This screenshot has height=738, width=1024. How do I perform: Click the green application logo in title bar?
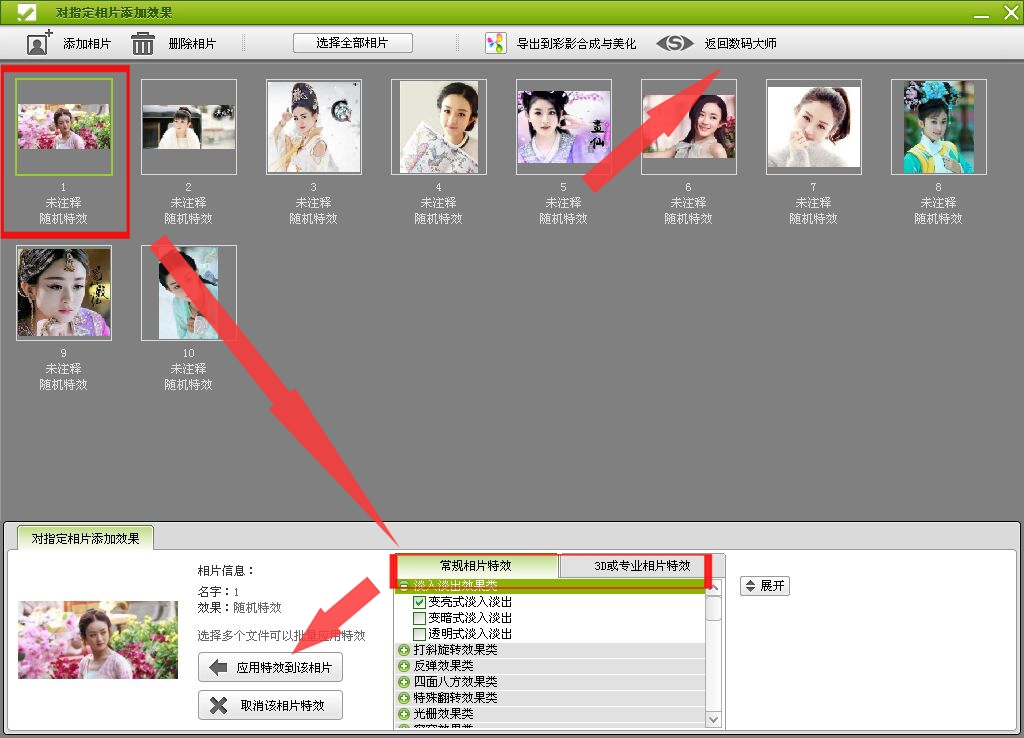[x=26, y=12]
